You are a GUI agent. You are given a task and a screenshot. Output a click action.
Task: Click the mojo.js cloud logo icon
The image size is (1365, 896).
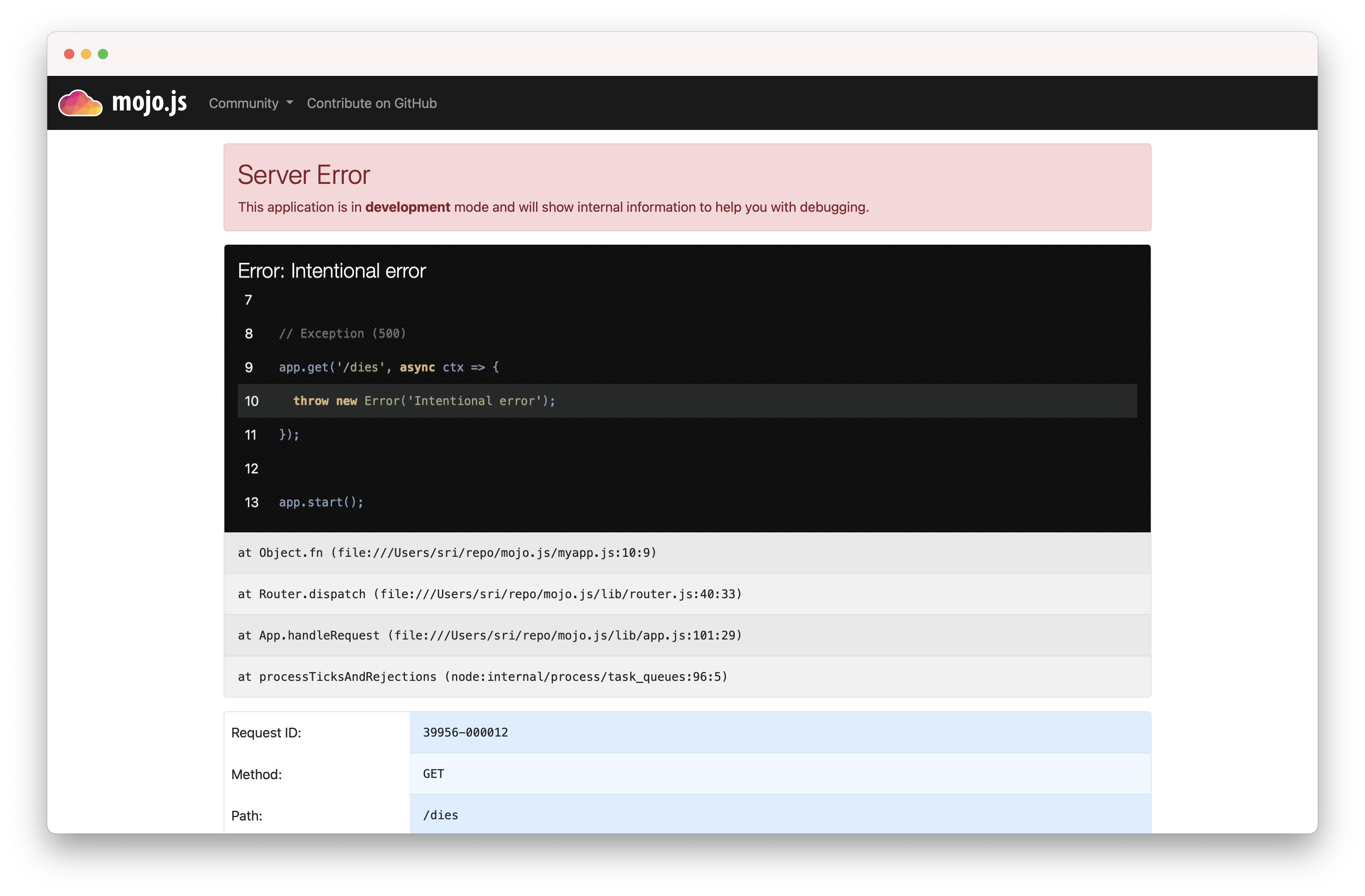click(80, 103)
